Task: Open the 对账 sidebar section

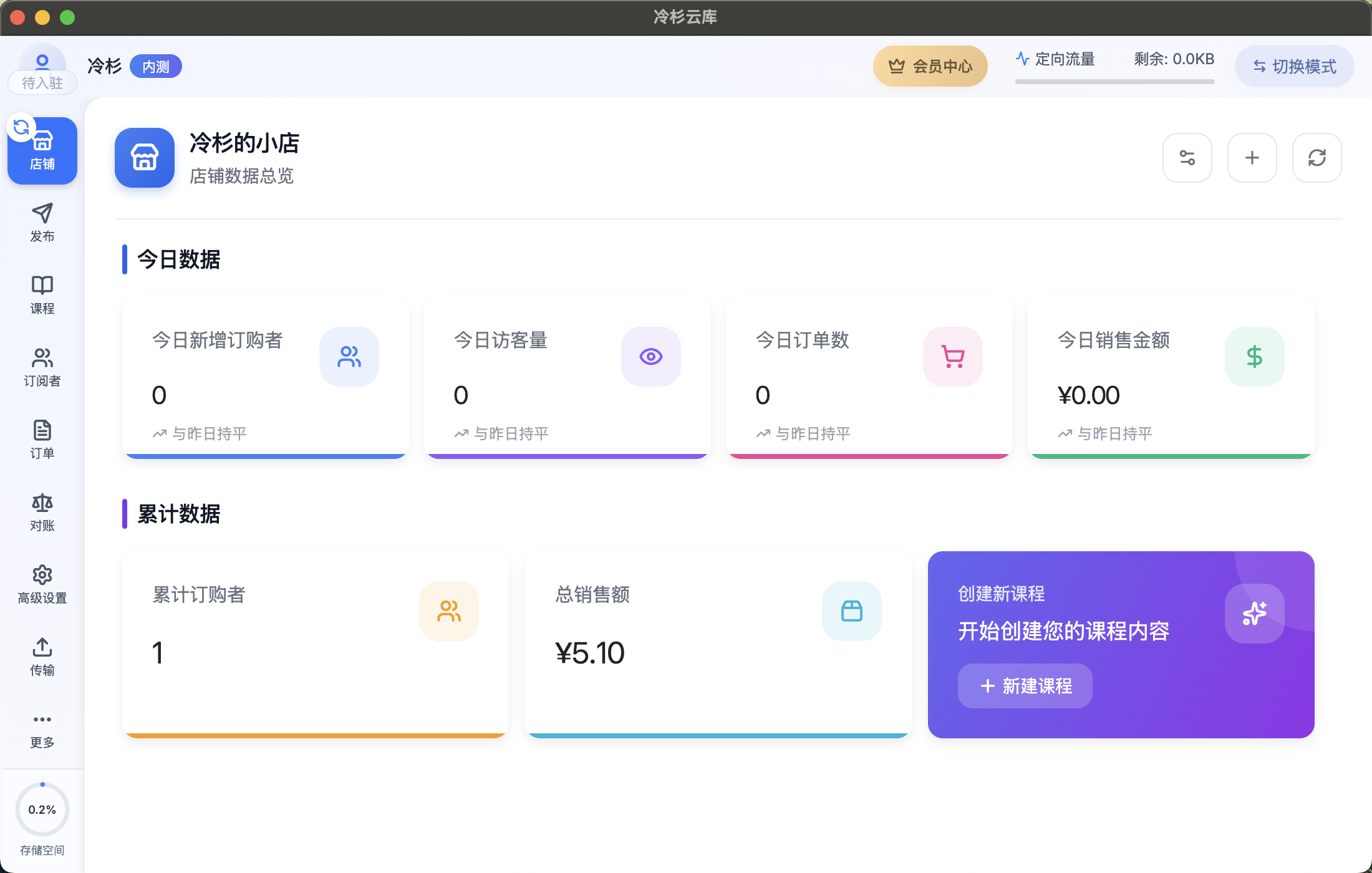Action: tap(42, 511)
